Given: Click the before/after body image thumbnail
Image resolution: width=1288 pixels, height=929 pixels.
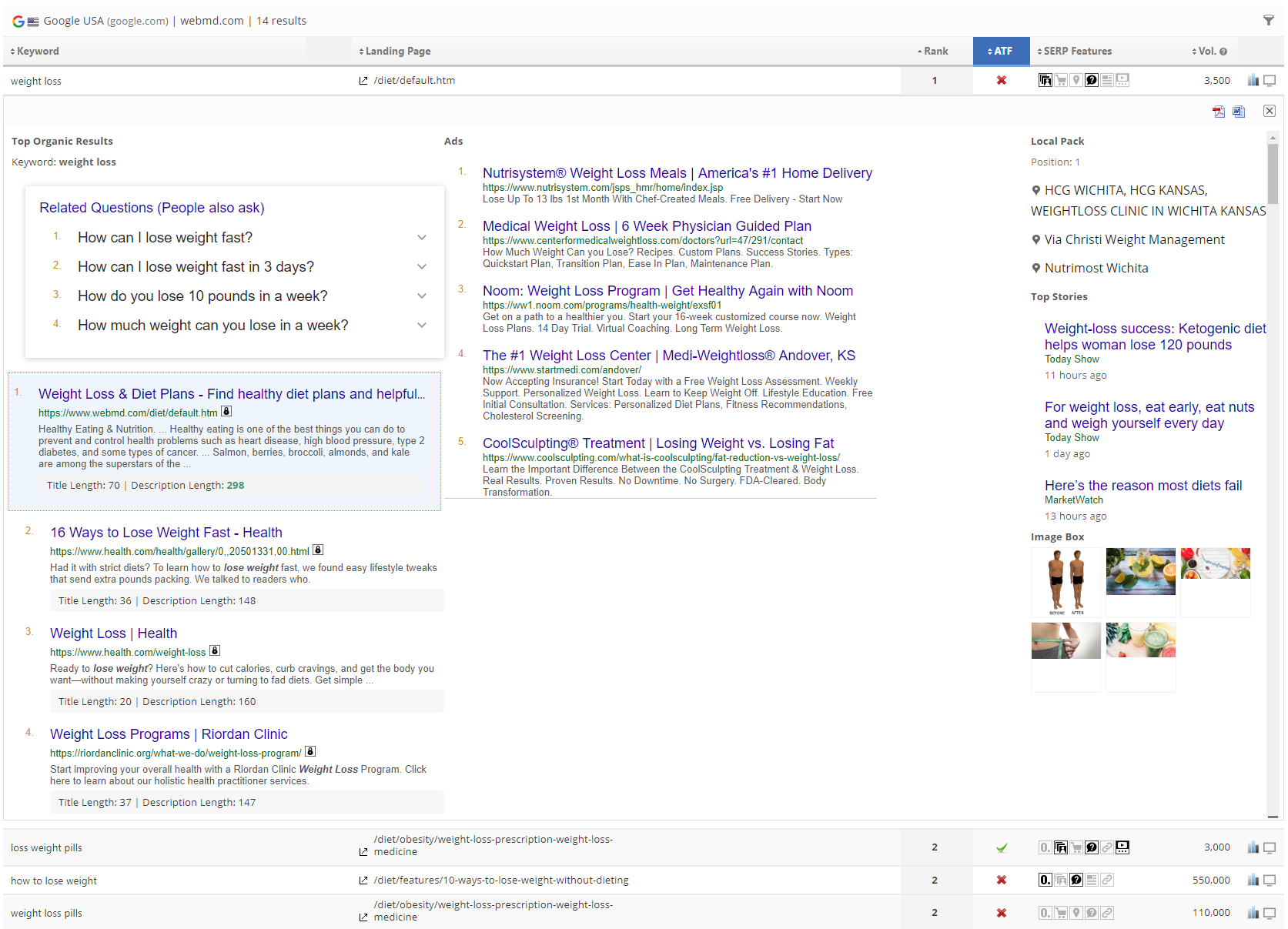Looking at the screenshot, I should click(x=1066, y=582).
